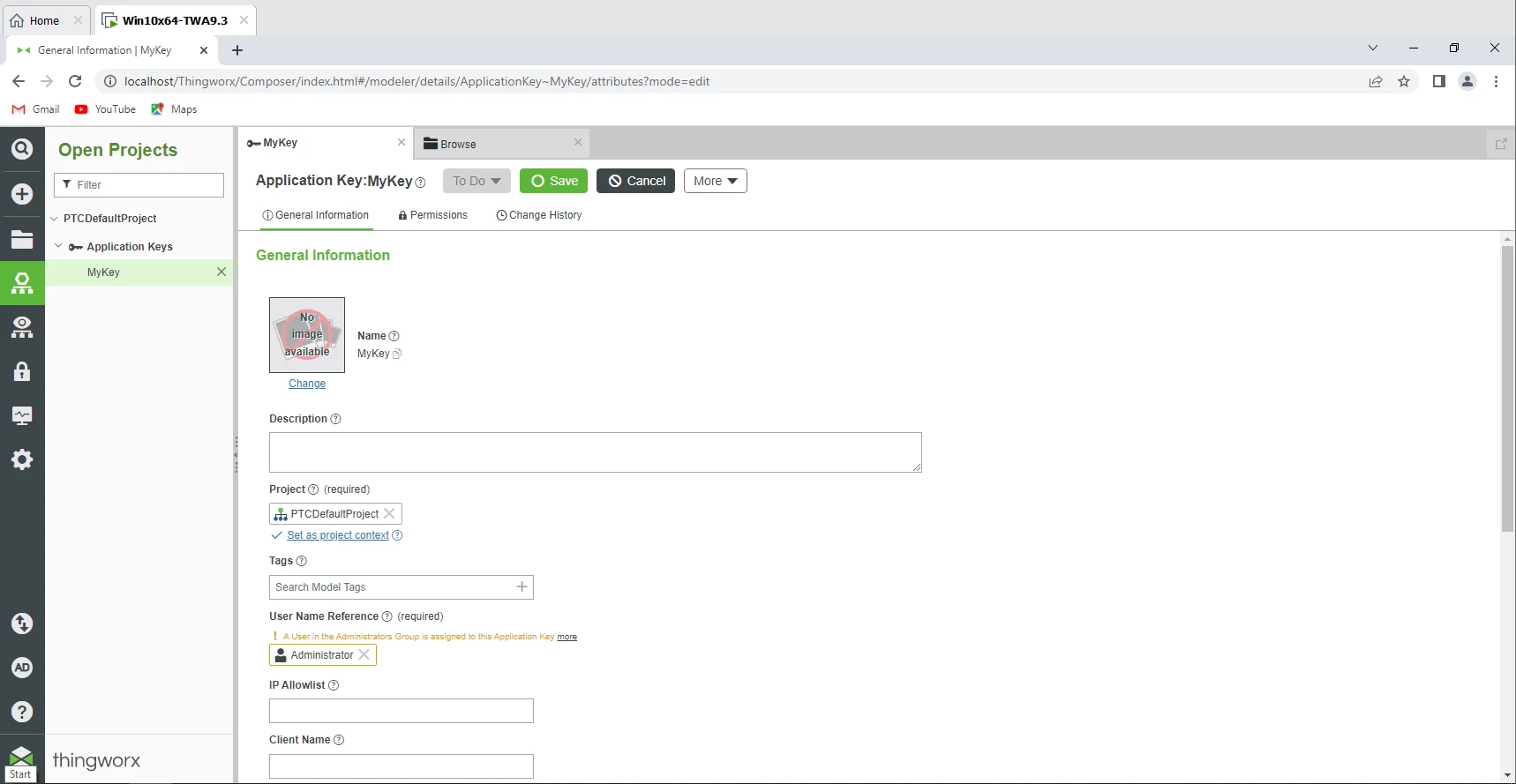Click the Client Name input field
1516x784 pixels.
[x=402, y=765]
